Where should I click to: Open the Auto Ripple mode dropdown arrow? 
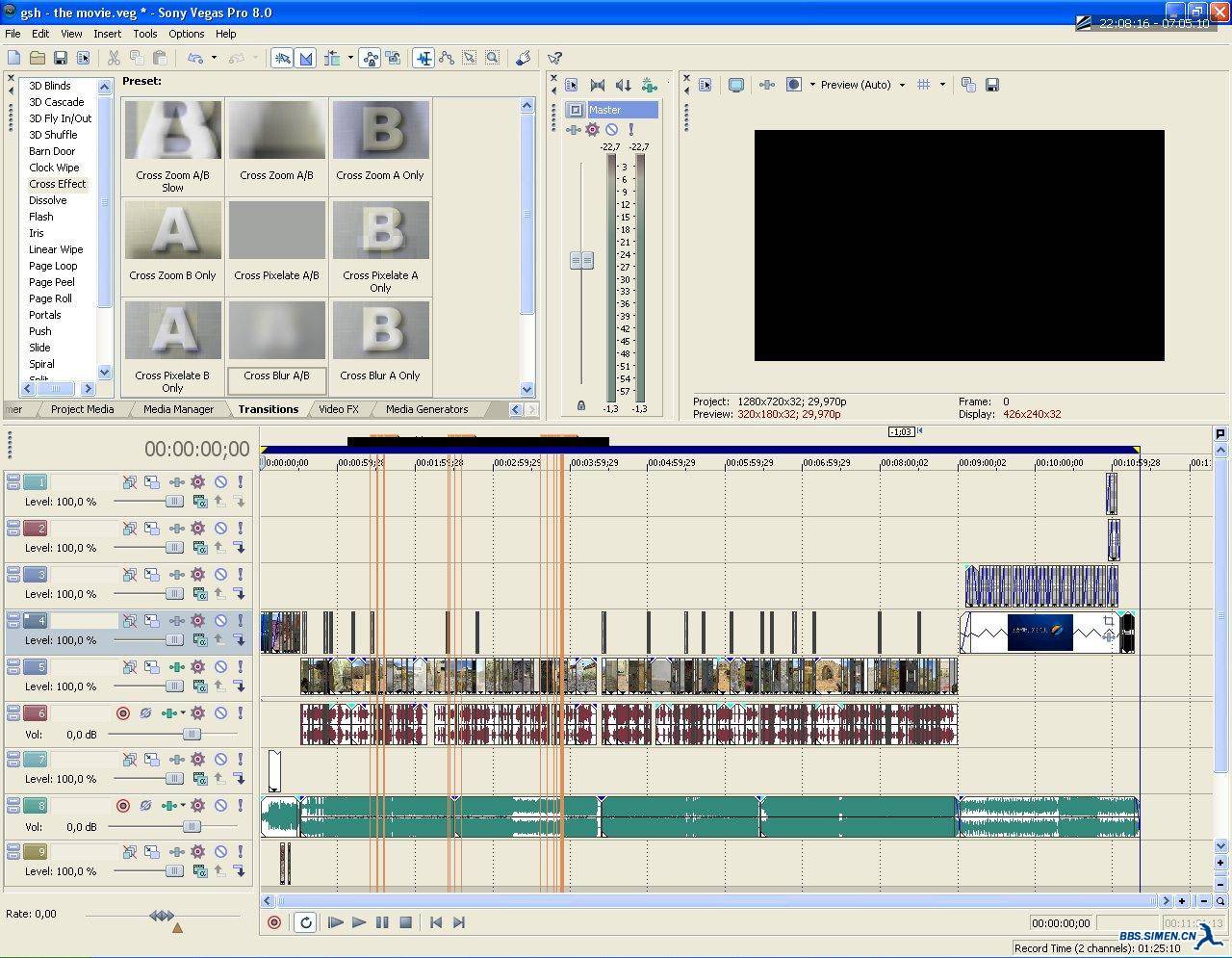coord(349,59)
